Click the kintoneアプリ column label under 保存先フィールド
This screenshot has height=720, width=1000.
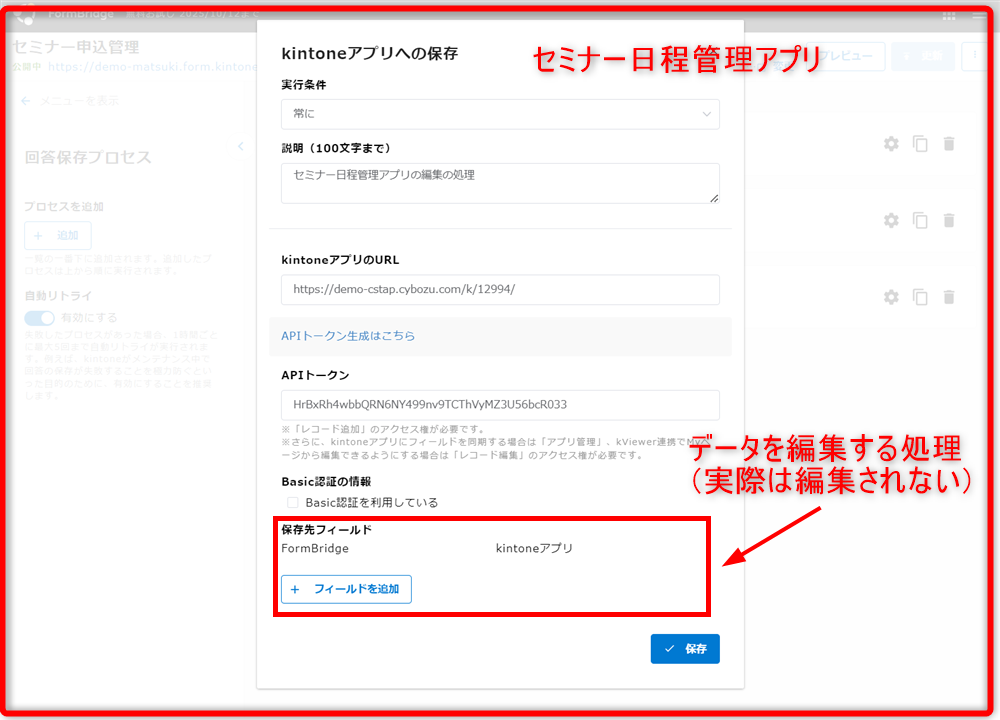pyautogui.click(x=534, y=548)
